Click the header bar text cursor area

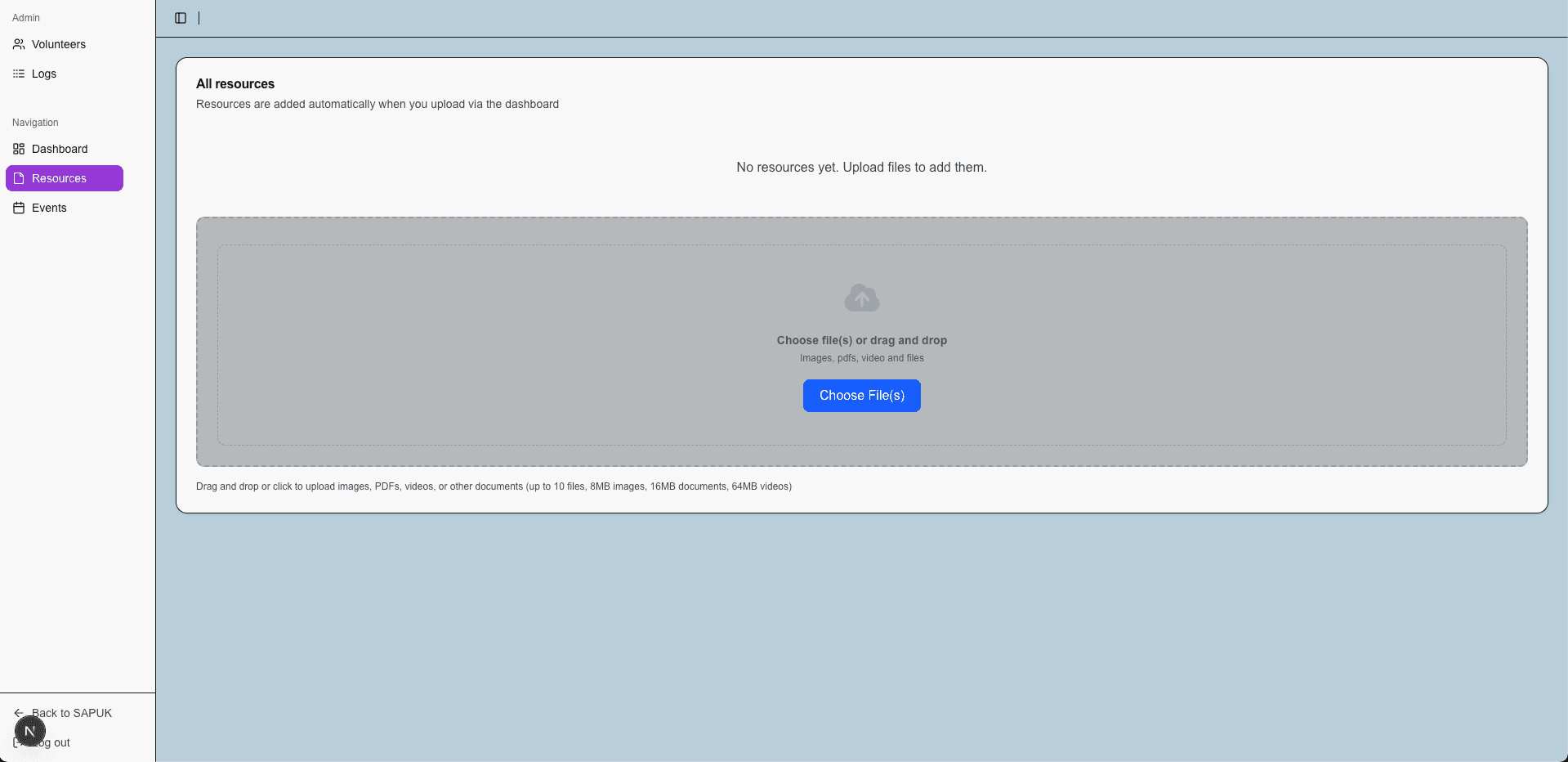(x=199, y=17)
